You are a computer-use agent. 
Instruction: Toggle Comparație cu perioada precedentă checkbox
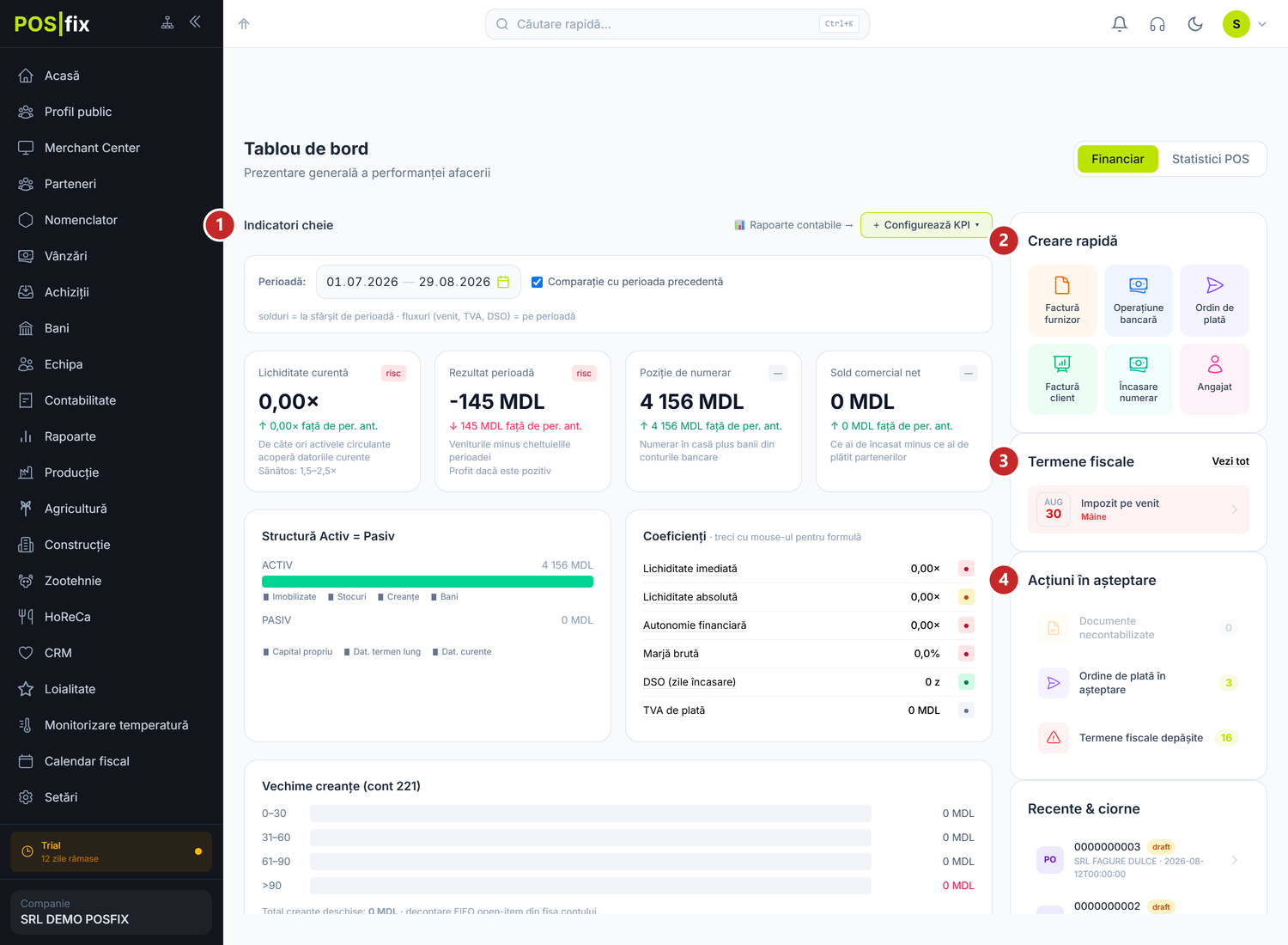coord(537,282)
